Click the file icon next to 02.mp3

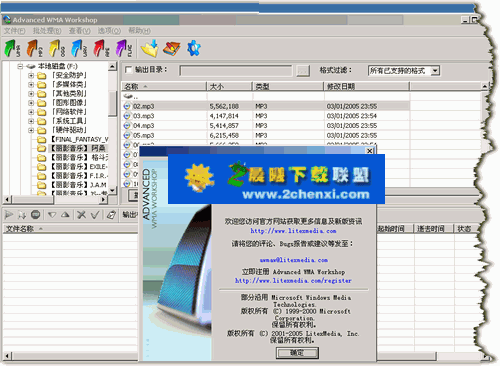pyautogui.click(x=127, y=106)
